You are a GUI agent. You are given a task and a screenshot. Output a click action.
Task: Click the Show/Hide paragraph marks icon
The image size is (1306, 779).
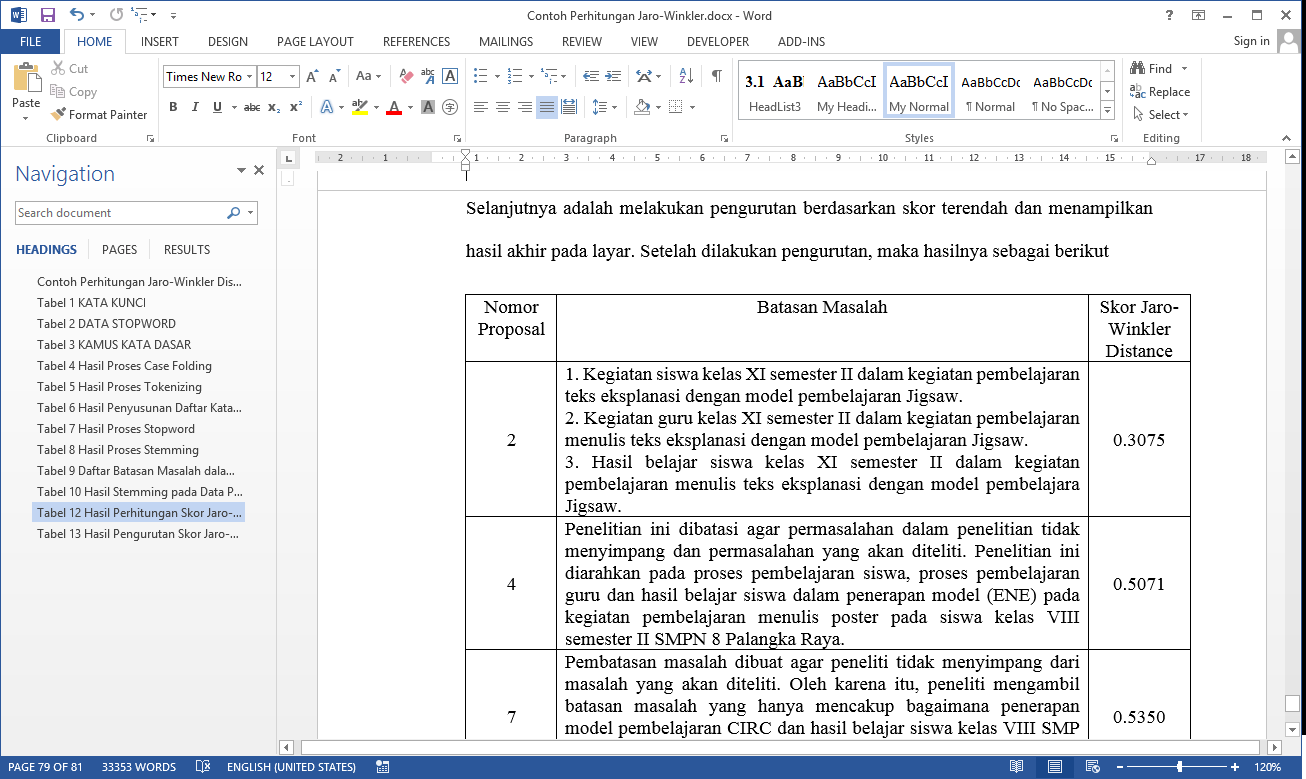pyautogui.click(x=716, y=76)
